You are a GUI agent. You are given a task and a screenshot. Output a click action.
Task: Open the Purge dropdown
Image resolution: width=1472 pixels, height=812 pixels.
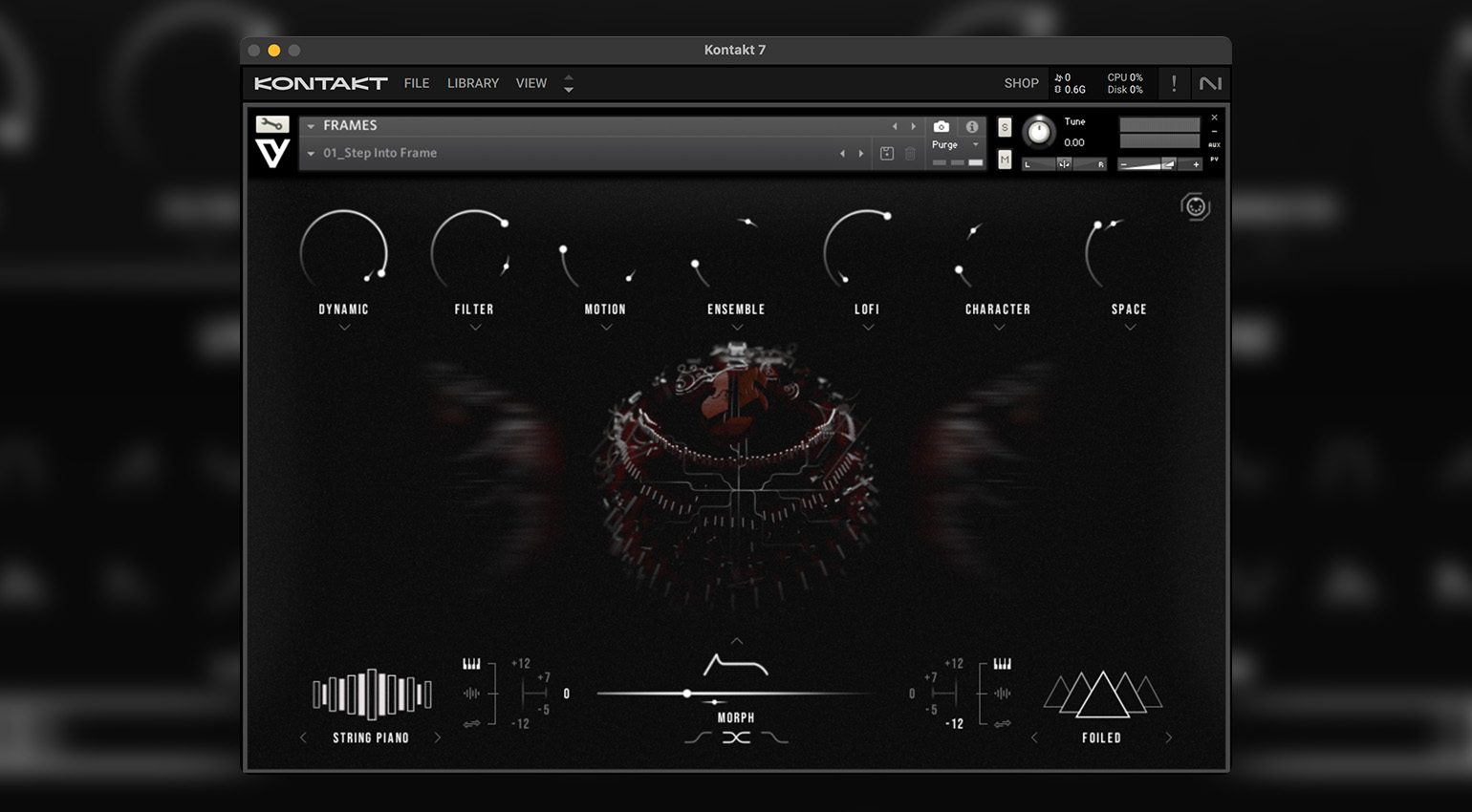(957, 144)
